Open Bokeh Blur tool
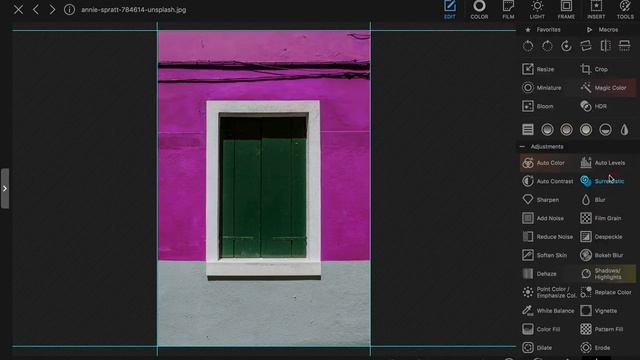The image size is (640, 360). click(x=602, y=255)
